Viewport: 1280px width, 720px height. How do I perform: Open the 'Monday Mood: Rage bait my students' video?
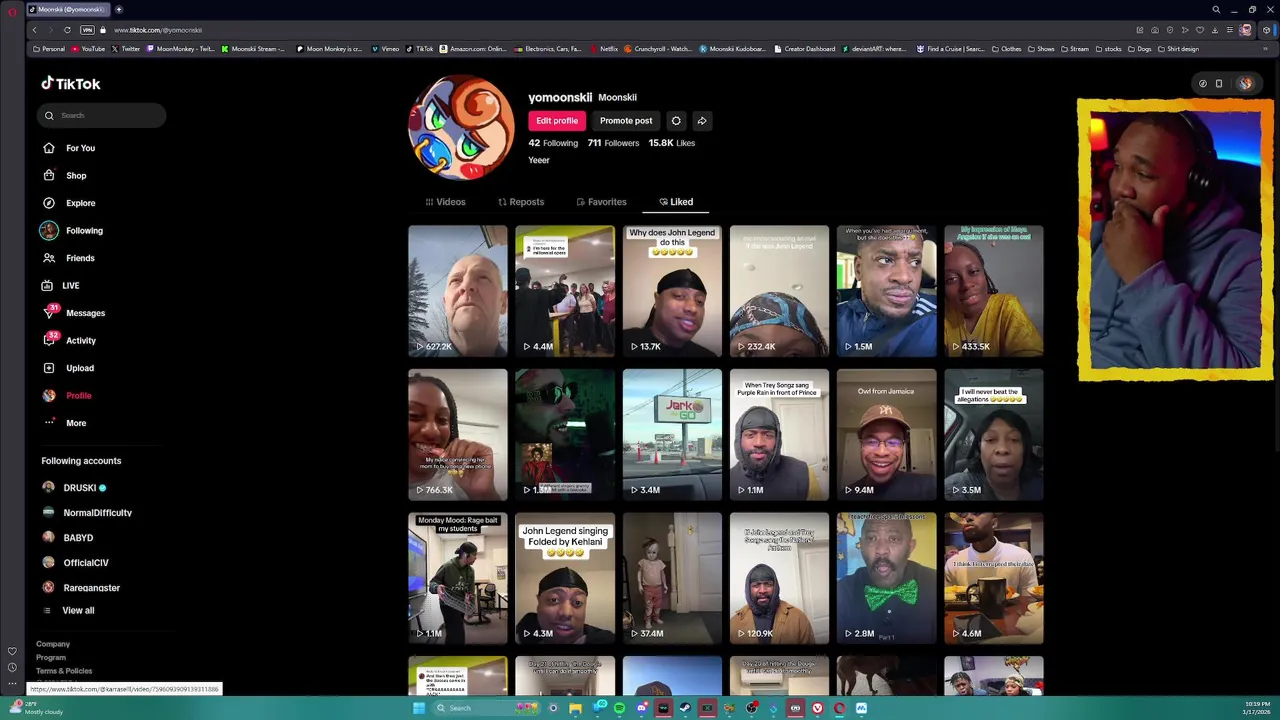coord(458,578)
